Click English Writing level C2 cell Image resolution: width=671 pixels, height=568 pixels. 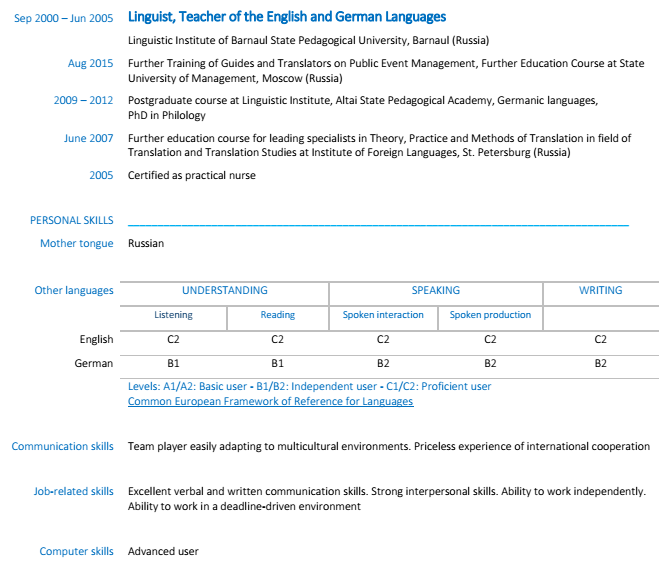[600, 340]
